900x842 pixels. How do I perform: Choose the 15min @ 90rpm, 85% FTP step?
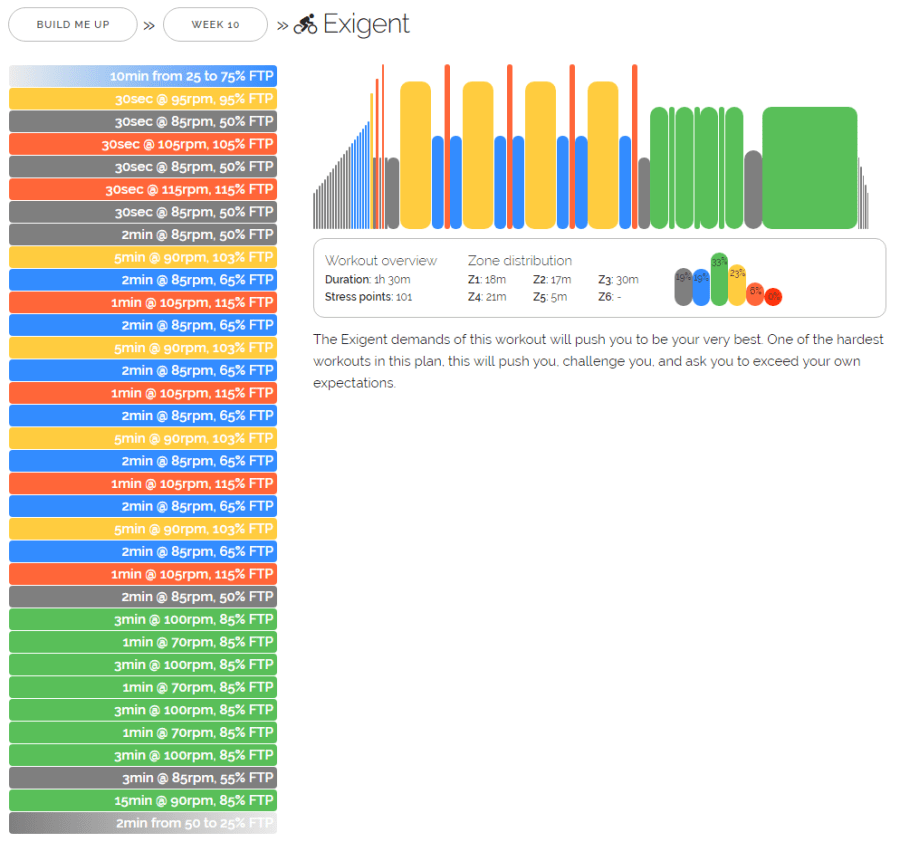[x=143, y=800]
